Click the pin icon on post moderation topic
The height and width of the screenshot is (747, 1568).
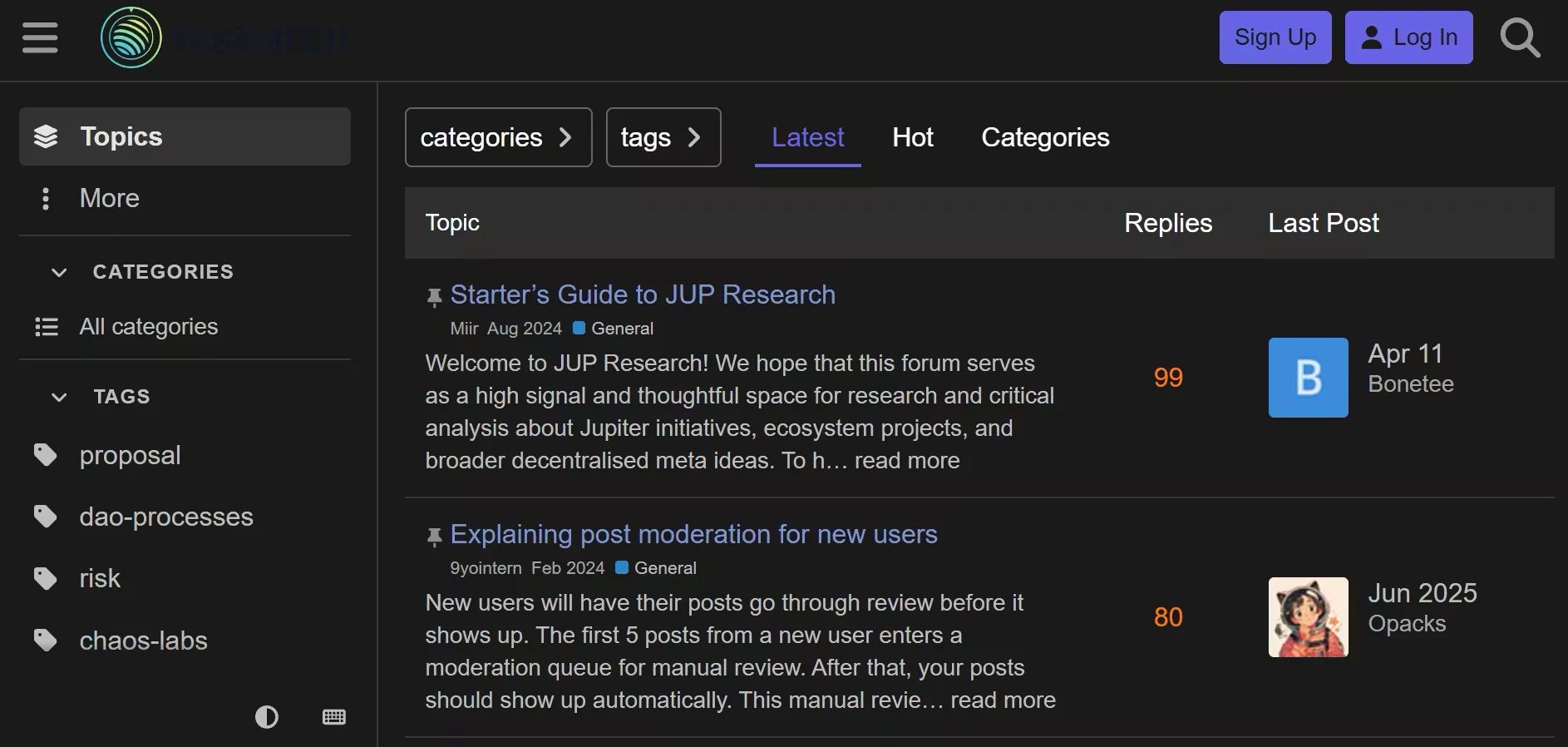point(434,537)
